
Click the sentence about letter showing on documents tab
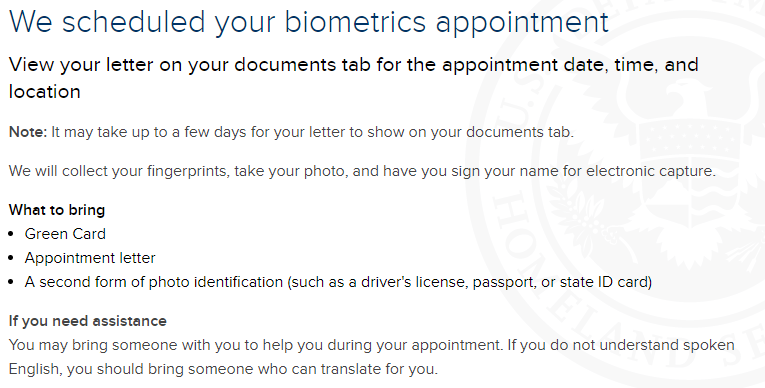click(x=312, y=132)
